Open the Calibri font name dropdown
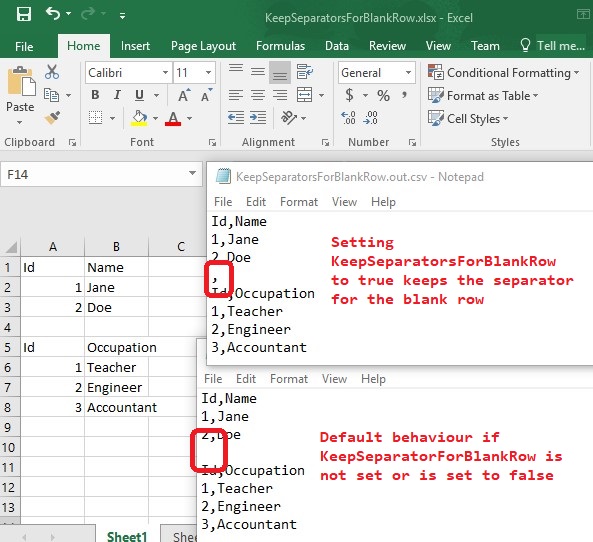 click(x=165, y=72)
